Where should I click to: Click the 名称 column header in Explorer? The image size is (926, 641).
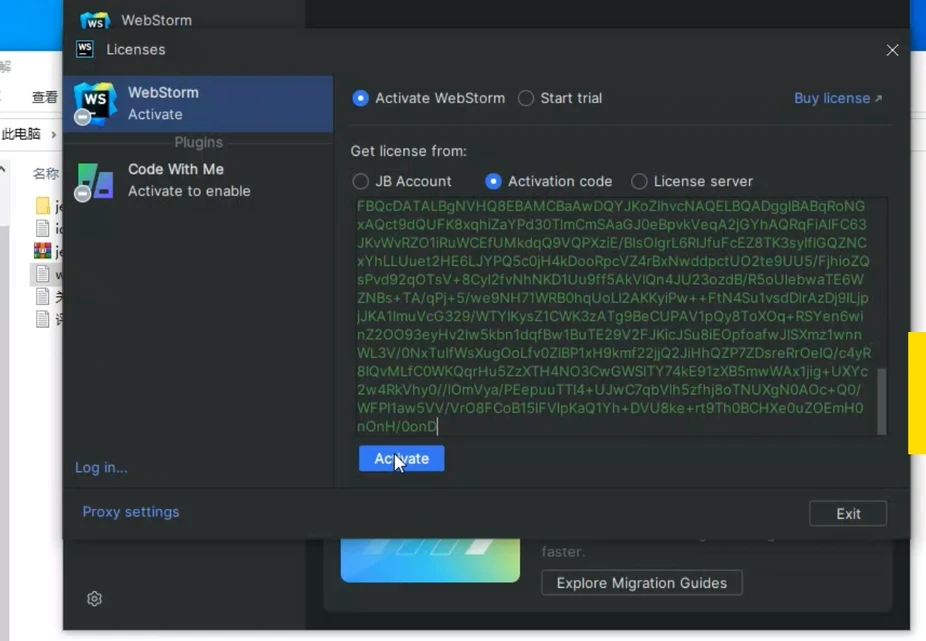pos(46,173)
